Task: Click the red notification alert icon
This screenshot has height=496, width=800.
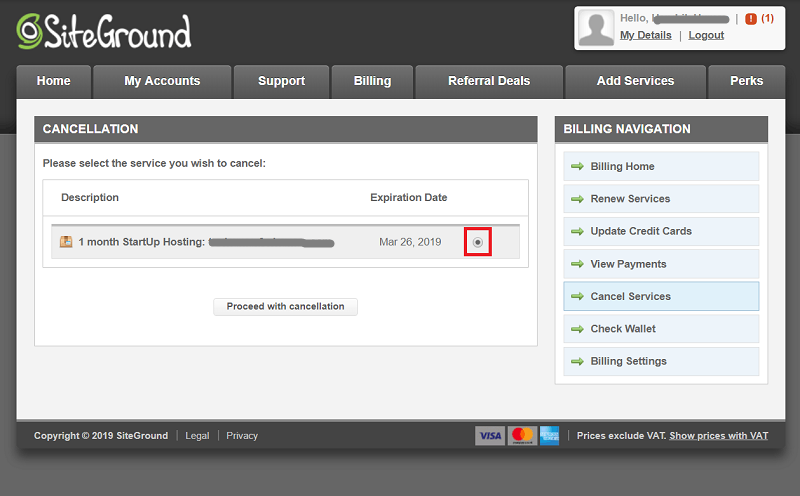Action: pyautogui.click(x=751, y=18)
